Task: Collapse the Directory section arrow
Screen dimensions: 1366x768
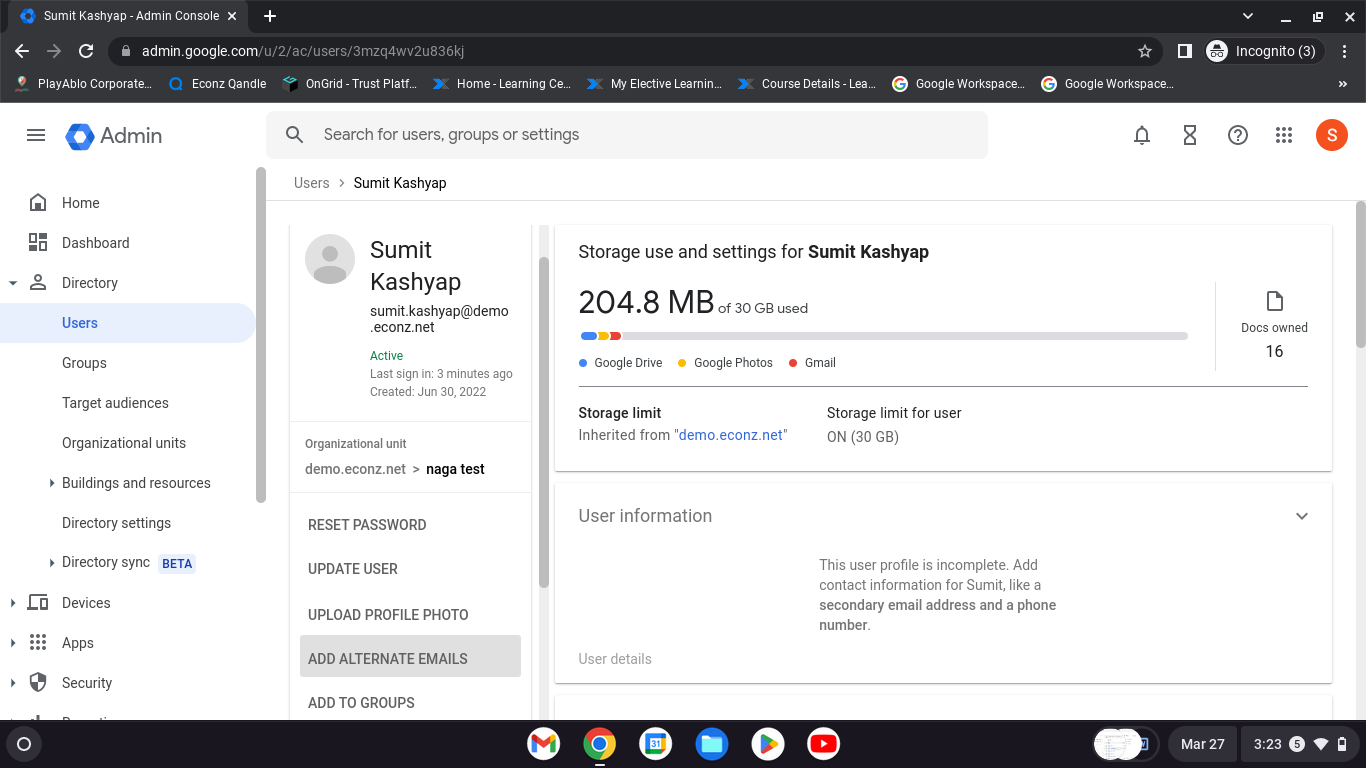Action: coord(13,283)
